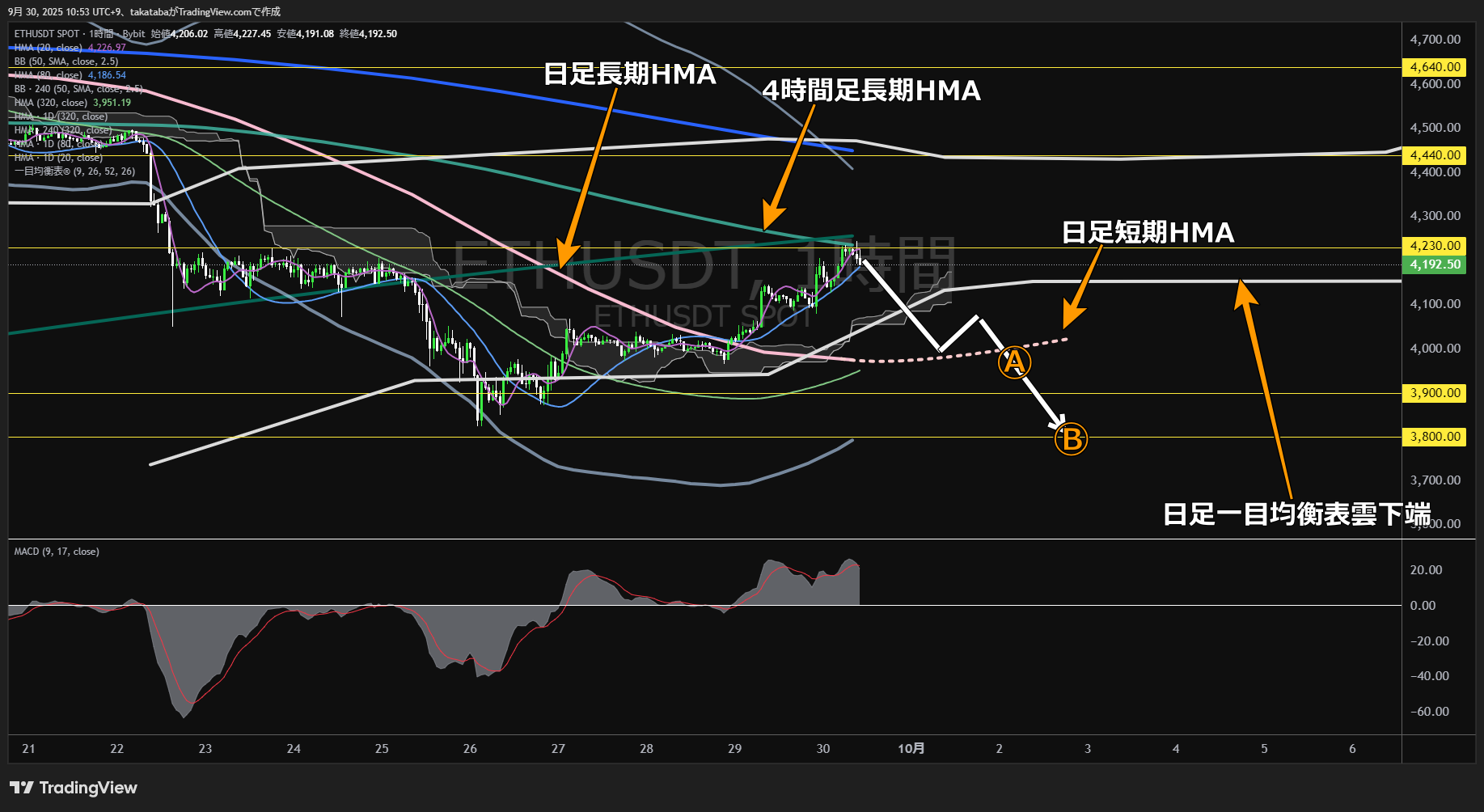
Task: Click the 安値 4,191.08 low value
Action: point(305,34)
